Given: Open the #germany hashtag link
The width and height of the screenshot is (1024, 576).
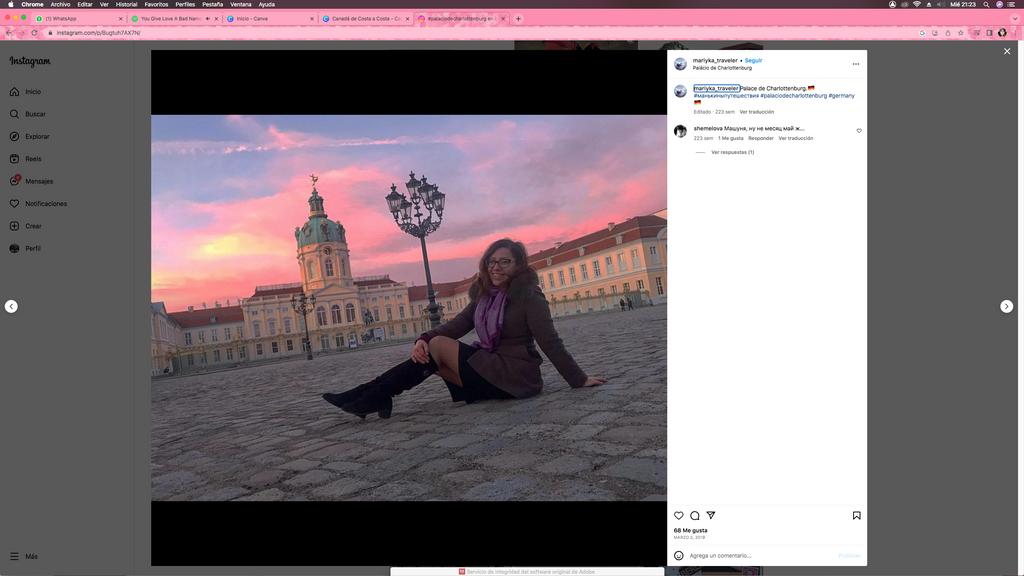Looking at the screenshot, I should point(841,95).
